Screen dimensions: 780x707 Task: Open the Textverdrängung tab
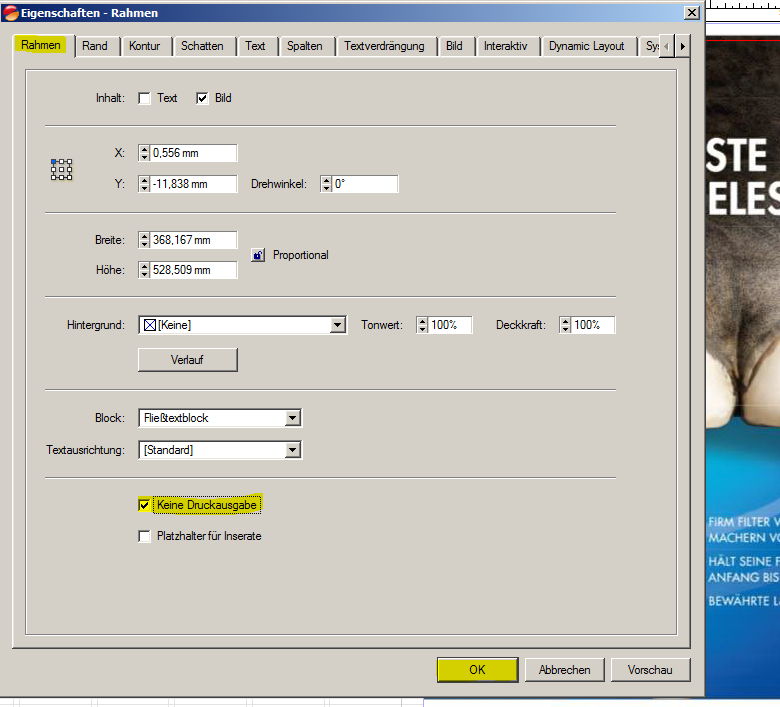pos(384,46)
